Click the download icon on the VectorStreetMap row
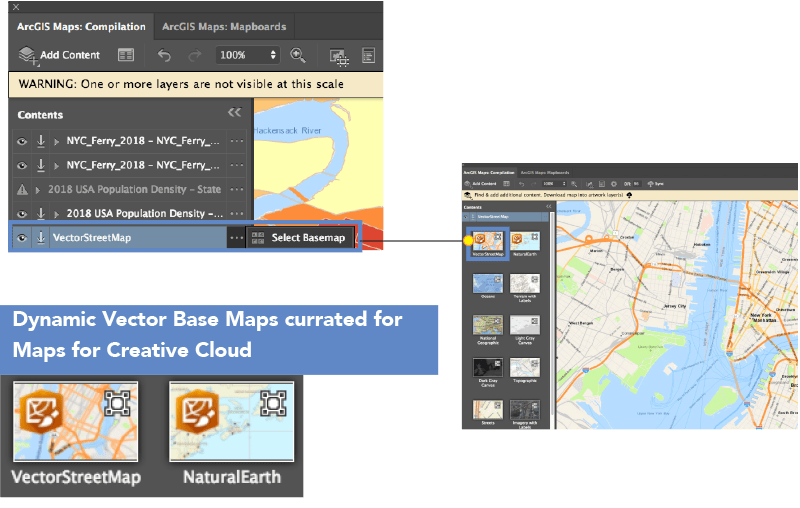800x508 pixels. (41, 238)
